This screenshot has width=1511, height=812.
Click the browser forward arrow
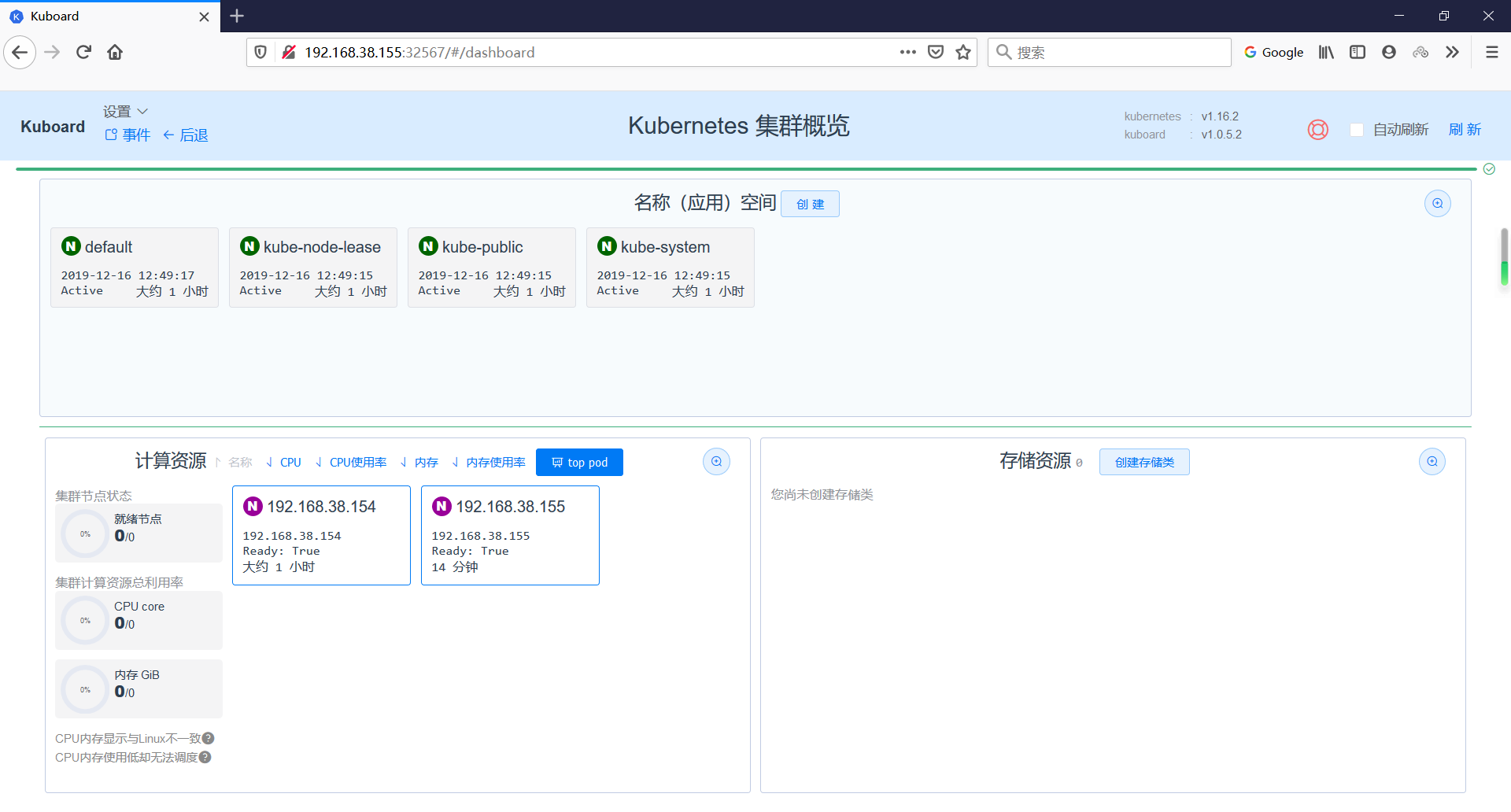coord(52,53)
